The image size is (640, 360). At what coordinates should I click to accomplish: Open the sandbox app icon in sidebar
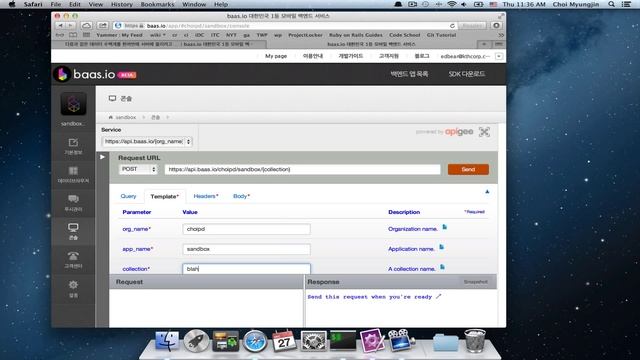73,104
